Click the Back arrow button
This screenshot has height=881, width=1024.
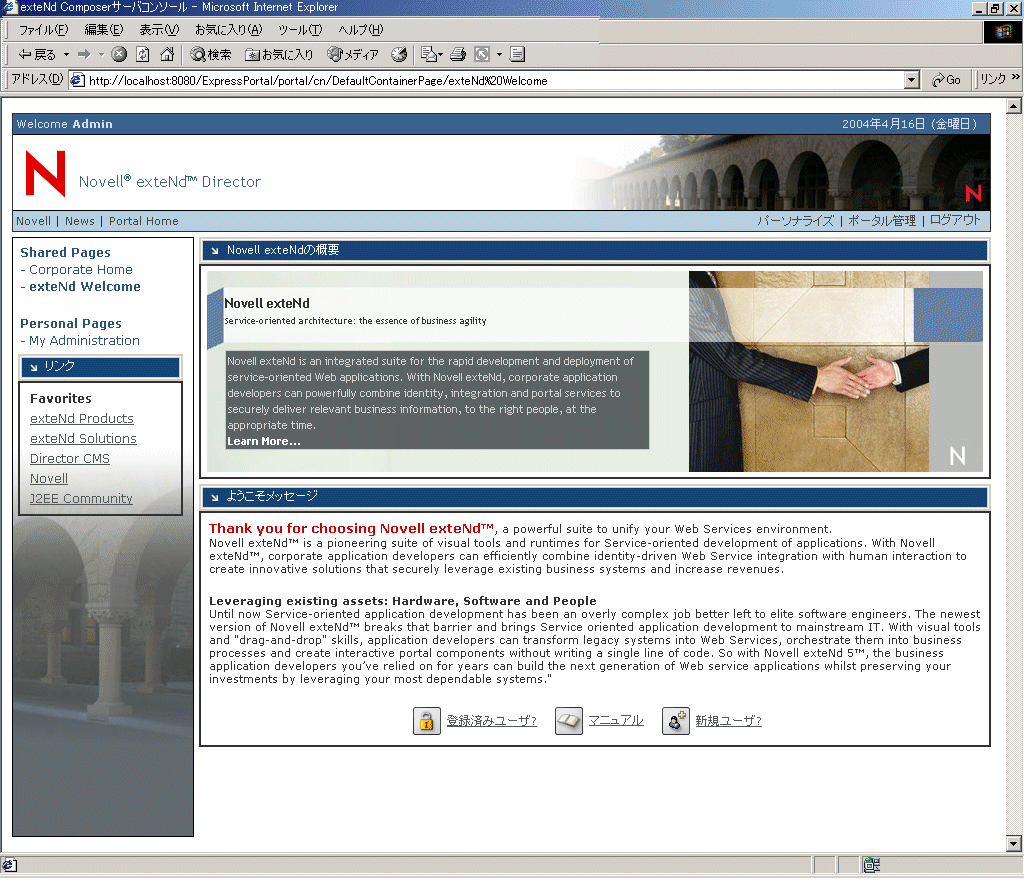pyautogui.click(x=36, y=55)
